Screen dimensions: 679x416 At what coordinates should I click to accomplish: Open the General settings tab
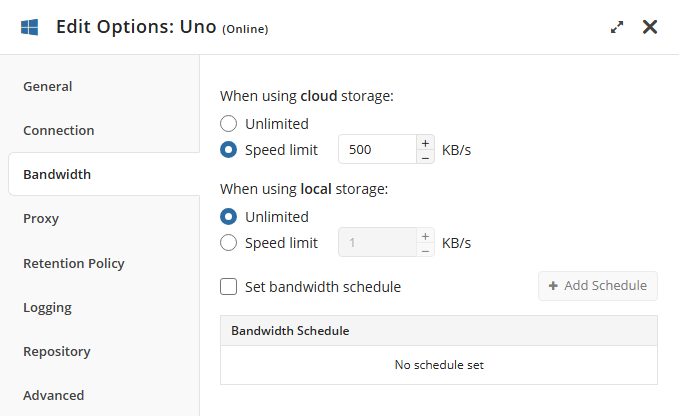[x=48, y=86]
